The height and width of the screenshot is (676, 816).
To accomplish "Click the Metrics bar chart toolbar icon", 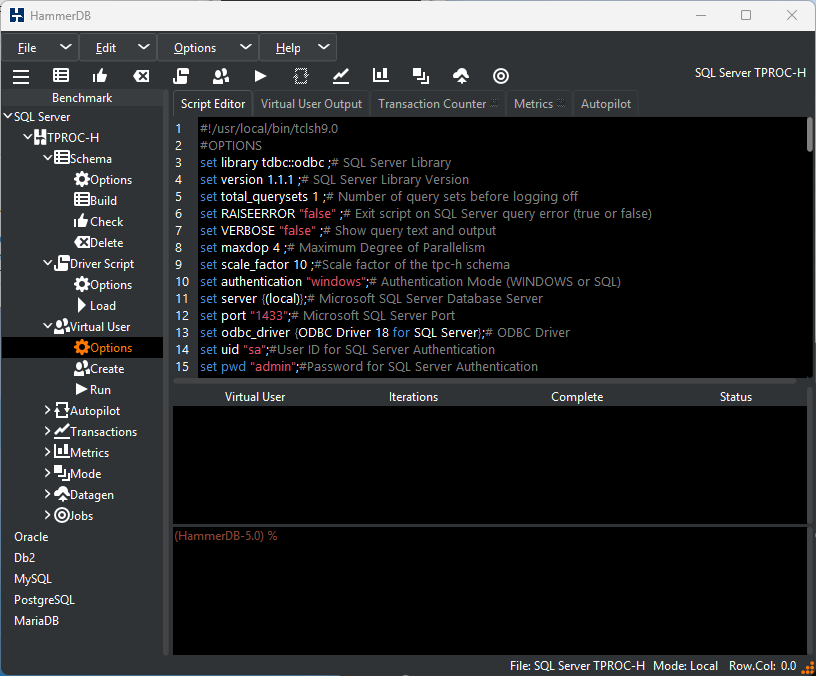I will click(x=381, y=75).
